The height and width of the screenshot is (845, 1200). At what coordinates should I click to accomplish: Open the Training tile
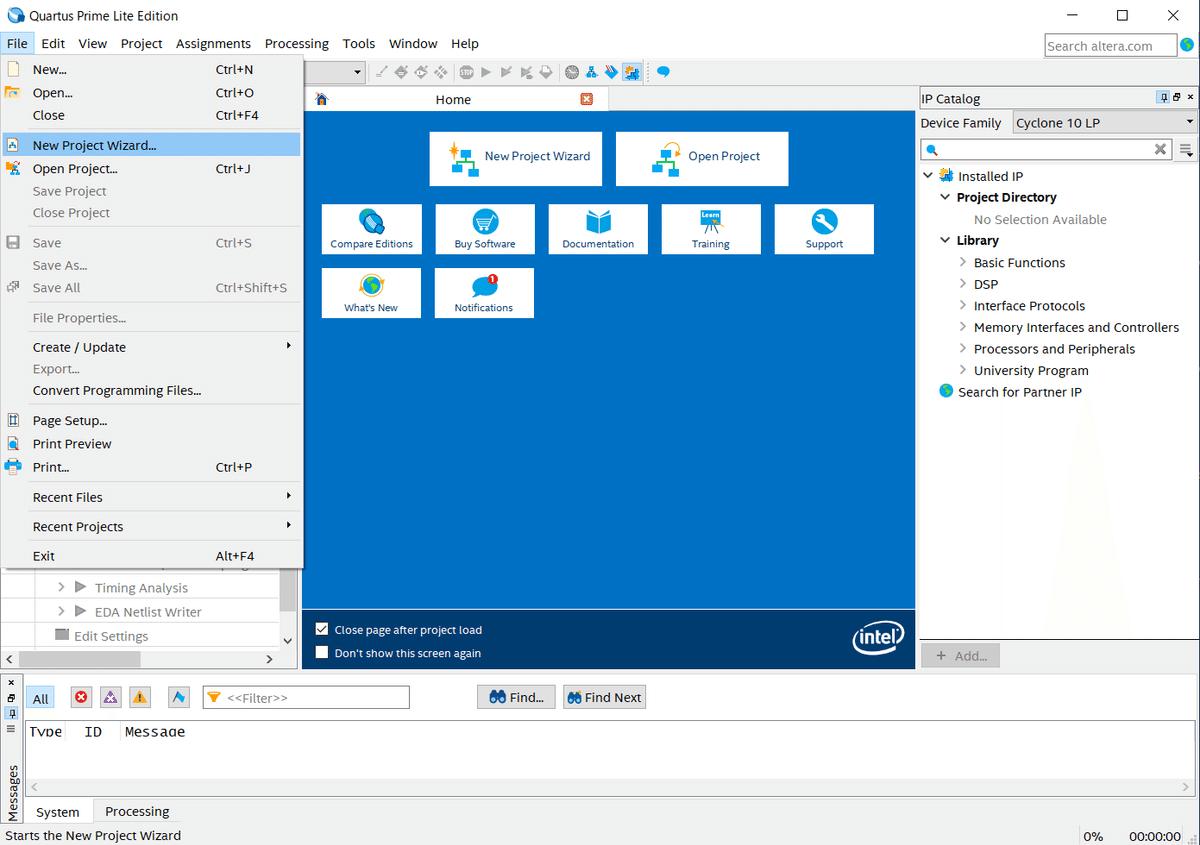tap(711, 229)
